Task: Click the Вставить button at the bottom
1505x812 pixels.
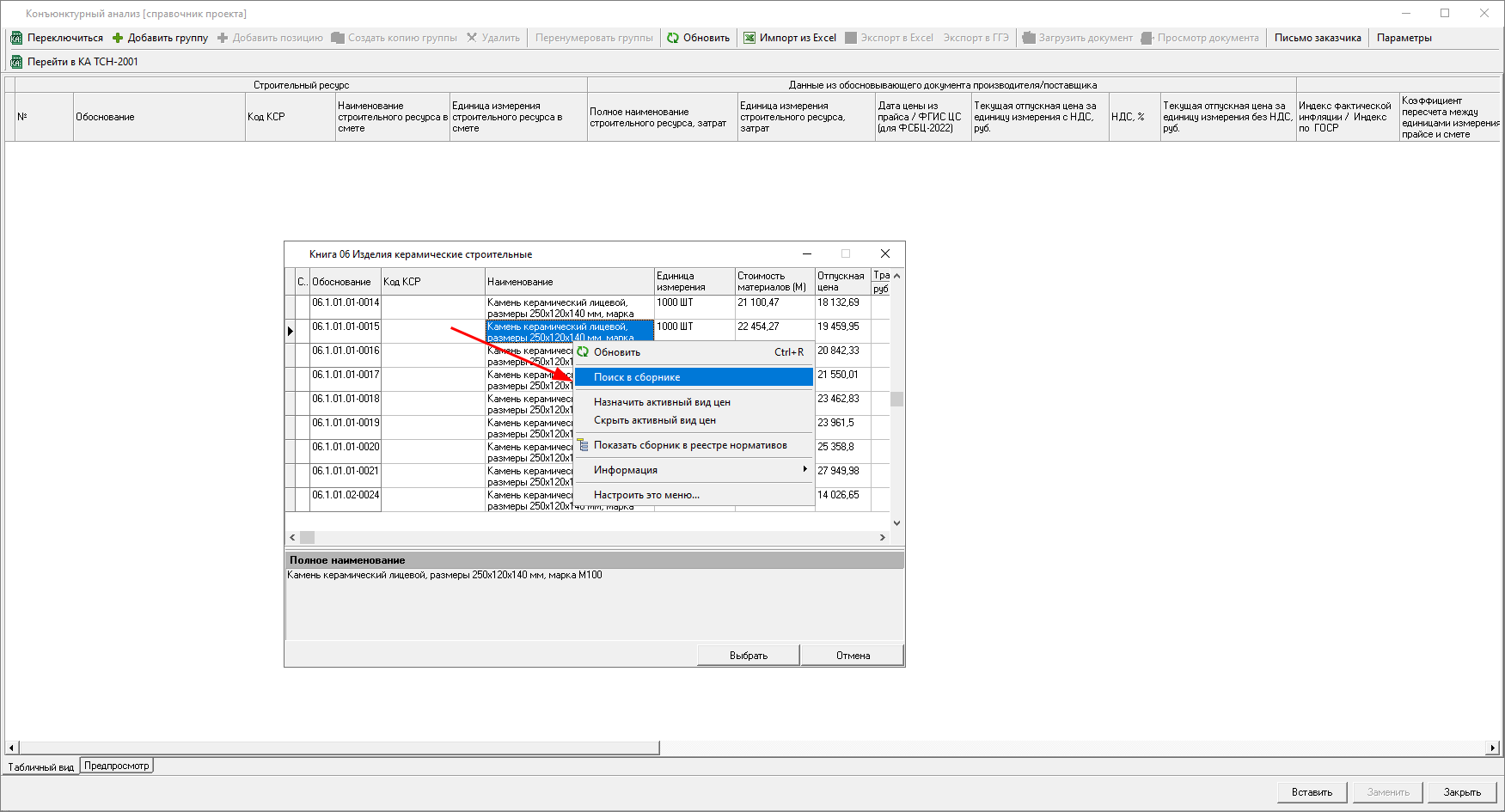Action: click(x=1312, y=792)
